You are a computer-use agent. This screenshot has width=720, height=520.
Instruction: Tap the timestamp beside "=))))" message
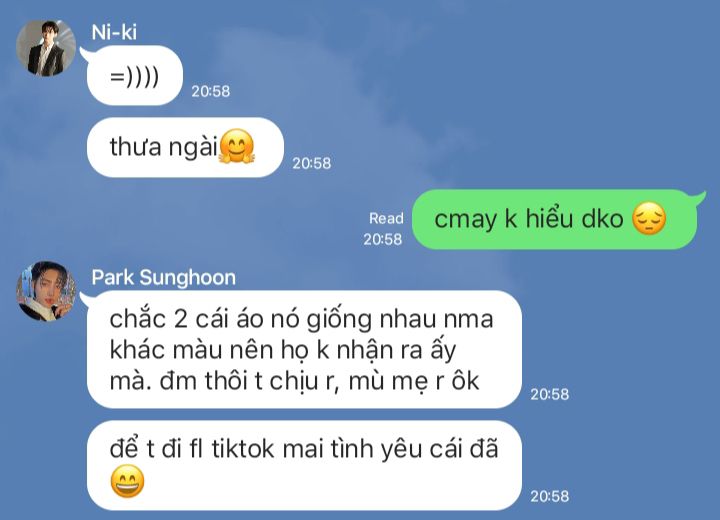point(211,91)
